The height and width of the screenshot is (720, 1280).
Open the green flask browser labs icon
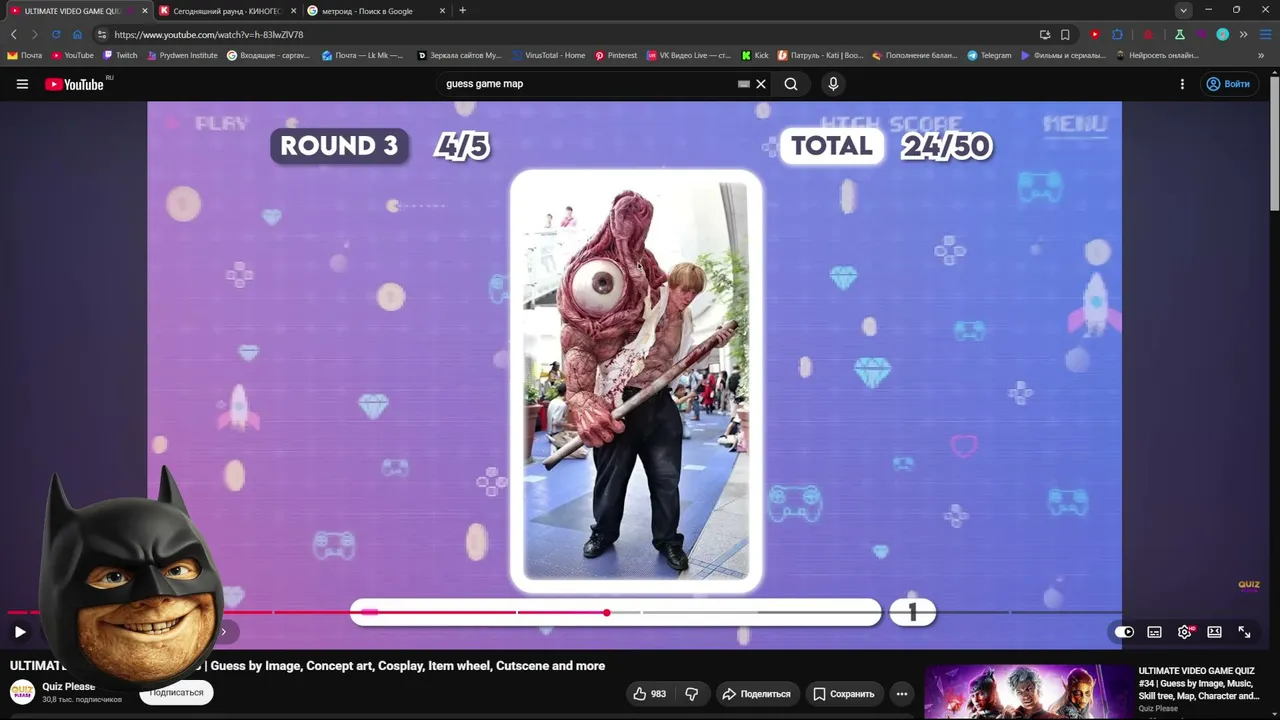(1180, 34)
